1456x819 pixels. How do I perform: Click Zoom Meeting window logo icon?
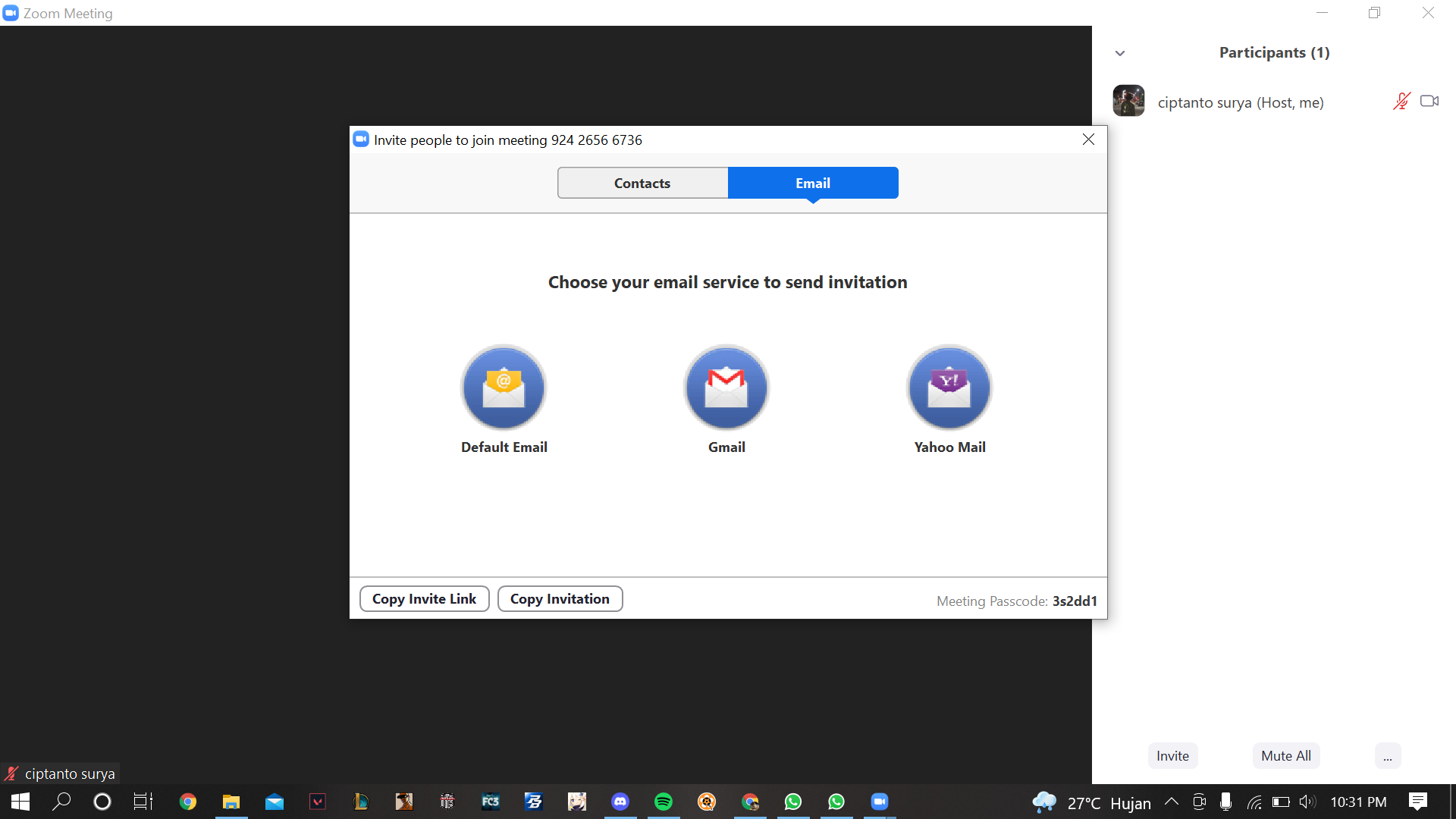tap(11, 13)
